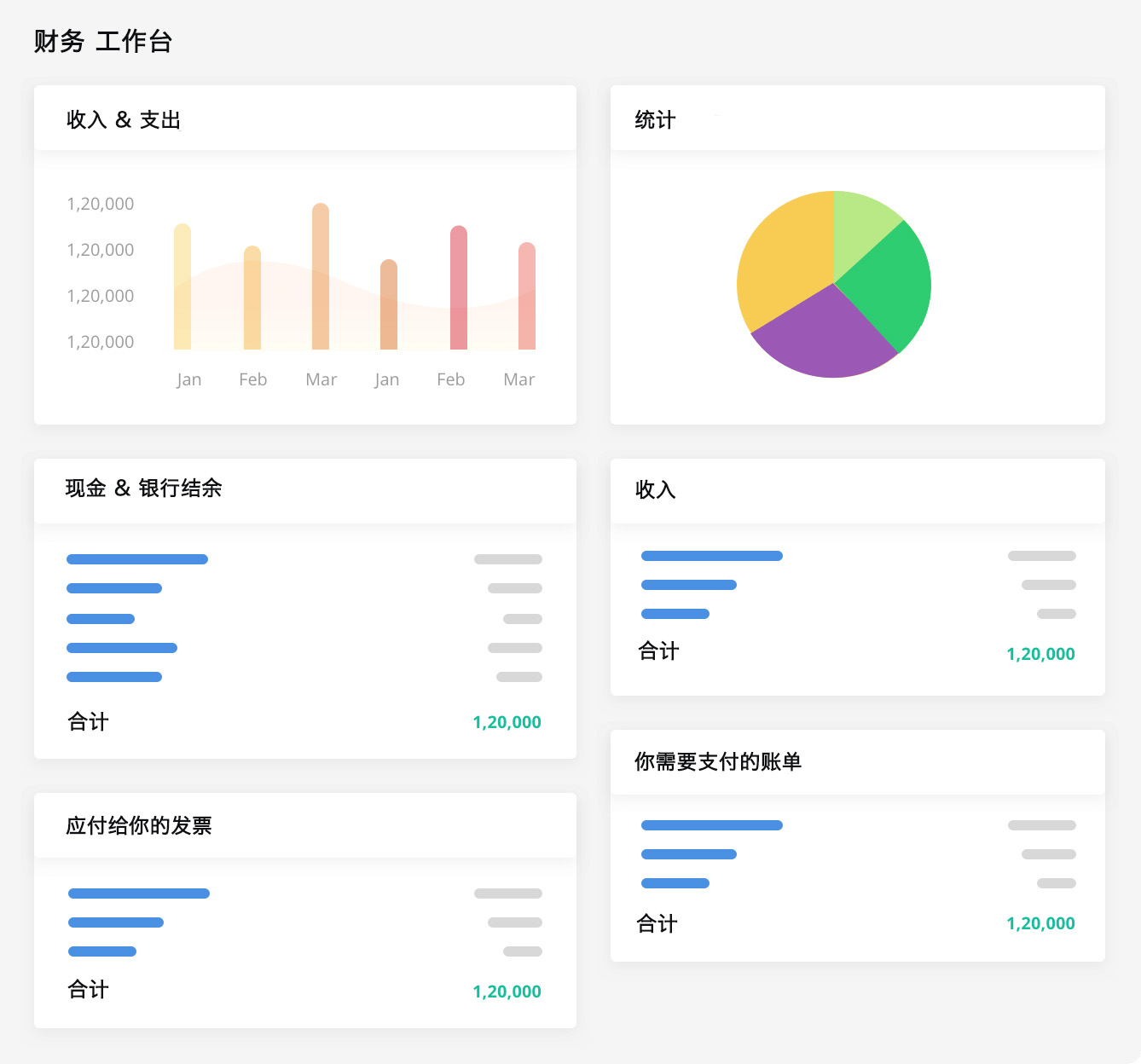Click the 应付给你的发票 card title
Image resolution: width=1141 pixels, height=1064 pixels.
click(x=139, y=825)
